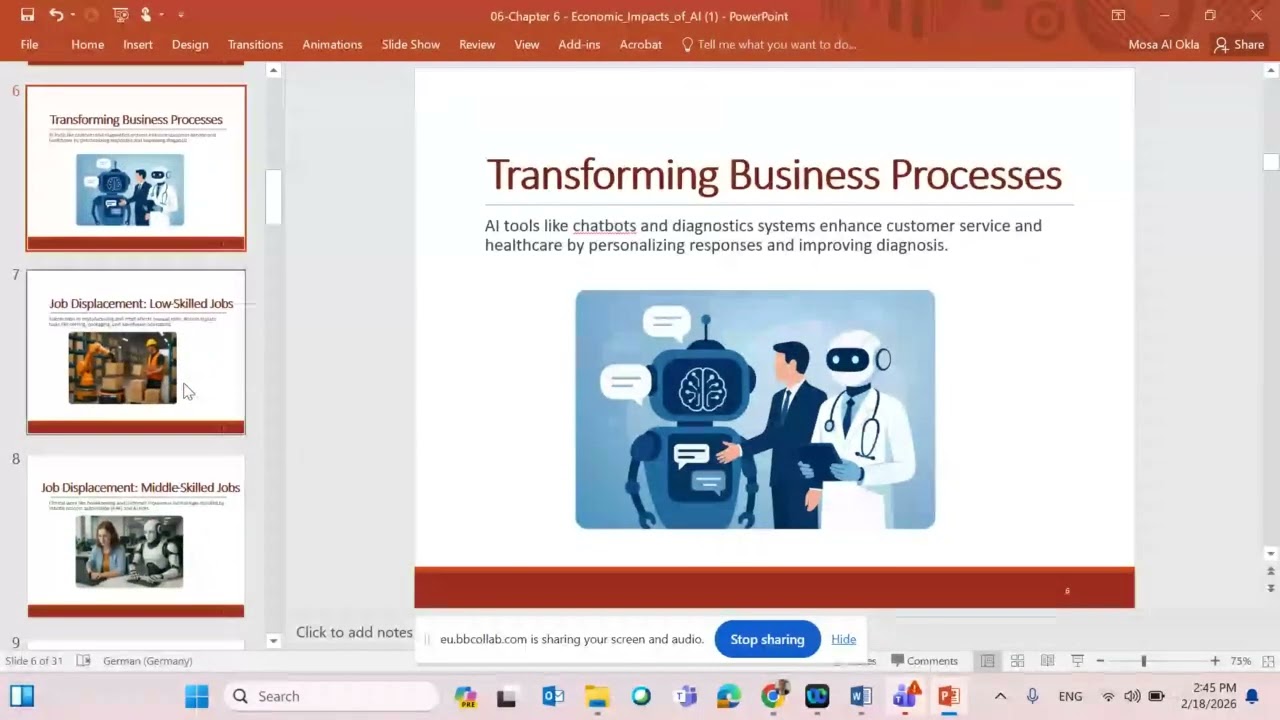Viewport: 1280px width, 720px height.
Task: Open PowerPoint taskbar icon
Action: click(949, 696)
